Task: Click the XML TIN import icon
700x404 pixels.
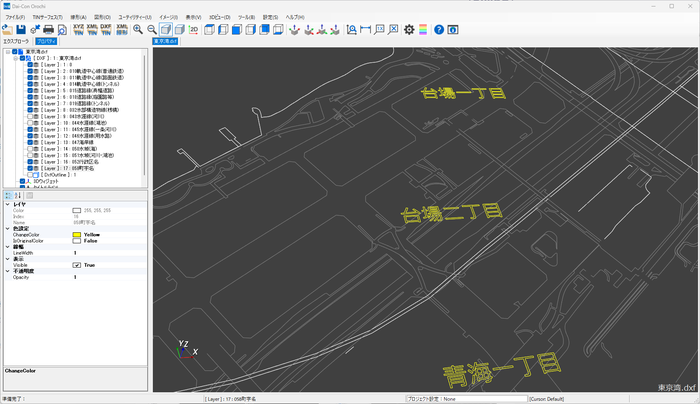Action: (92, 29)
